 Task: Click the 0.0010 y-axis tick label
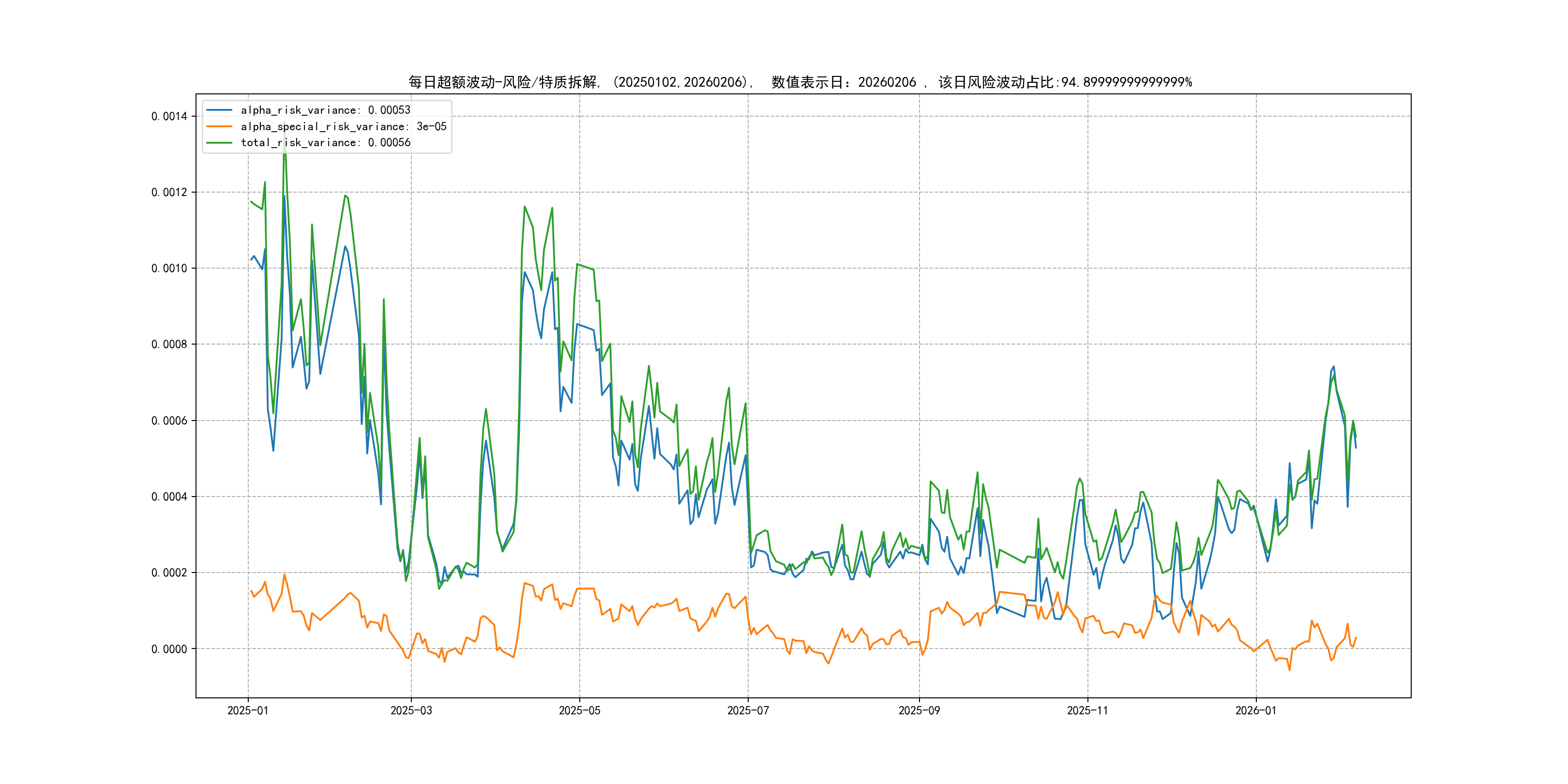pyautogui.click(x=169, y=269)
